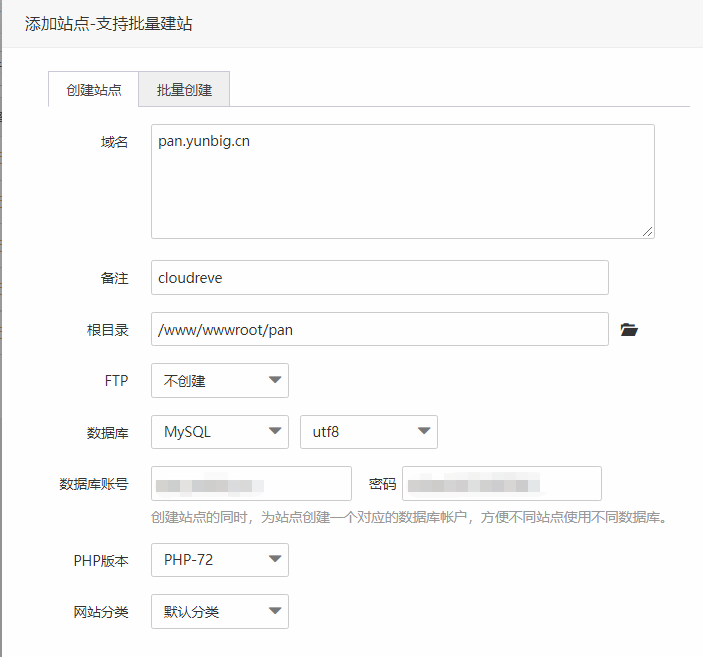Open the PHP-72 version dropdown
Image resolution: width=703 pixels, height=657 pixels.
(220, 560)
